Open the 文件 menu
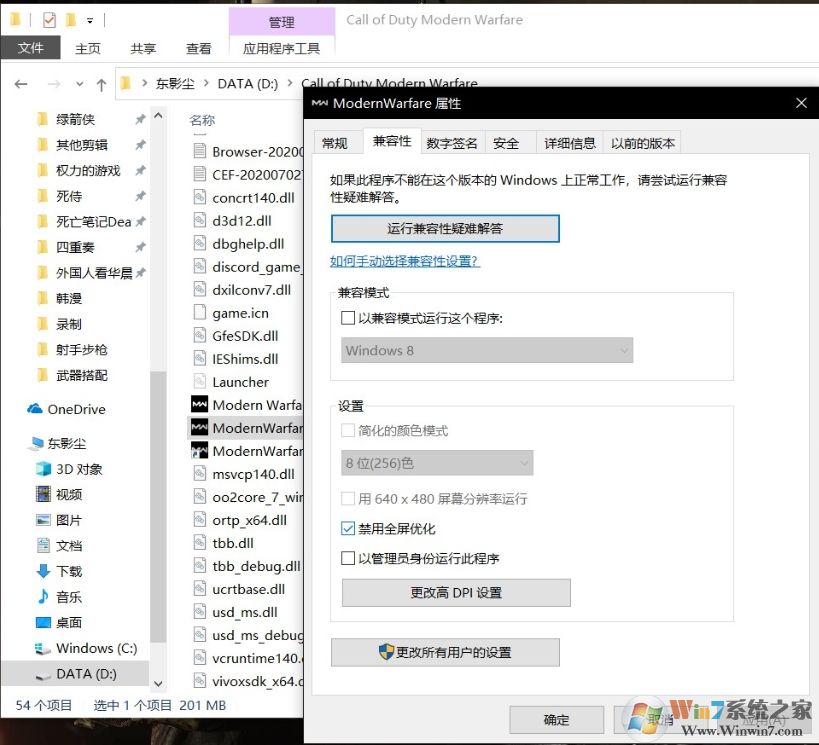 click(x=30, y=47)
